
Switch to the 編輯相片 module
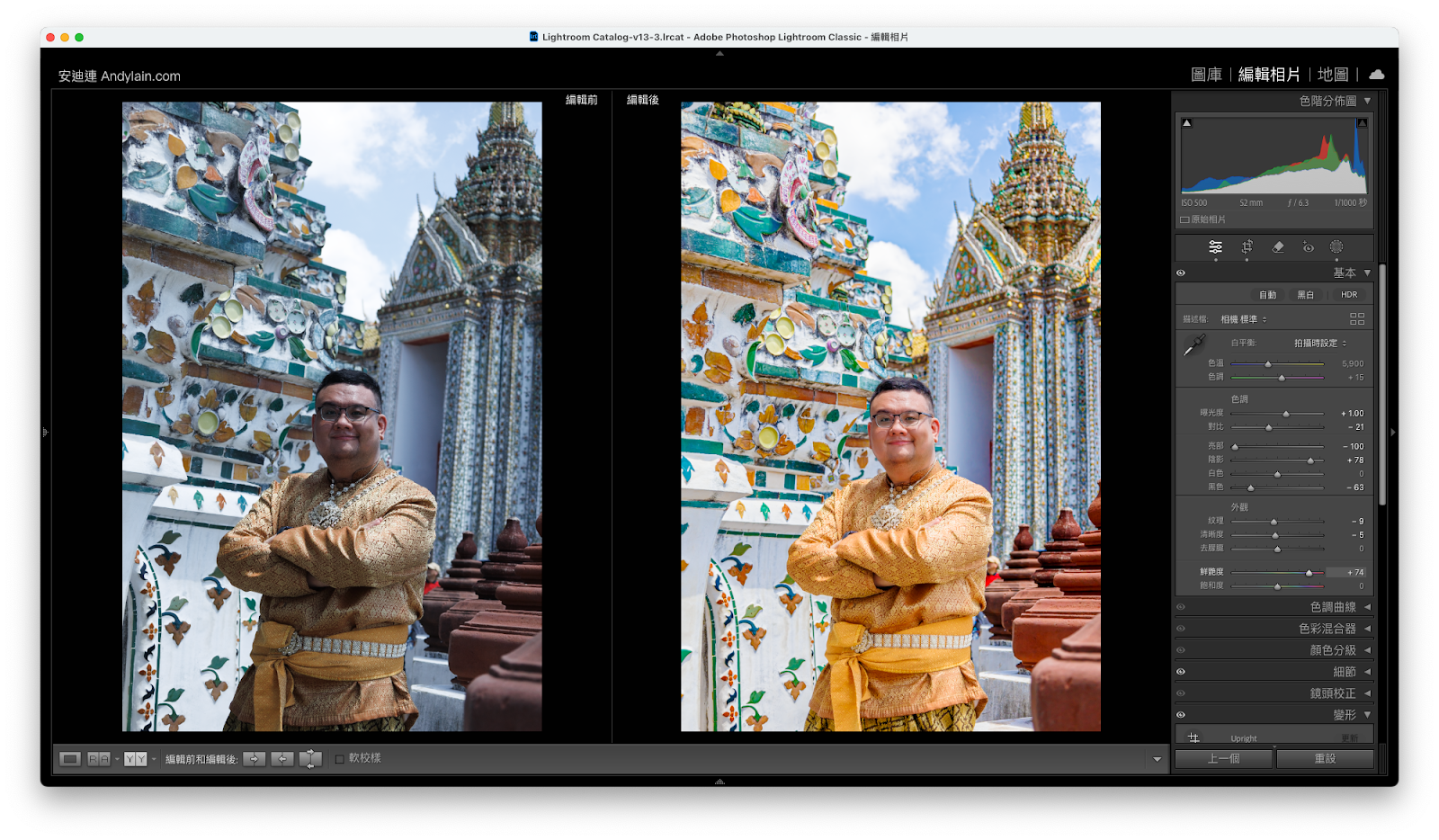click(x=1269, y=75)
